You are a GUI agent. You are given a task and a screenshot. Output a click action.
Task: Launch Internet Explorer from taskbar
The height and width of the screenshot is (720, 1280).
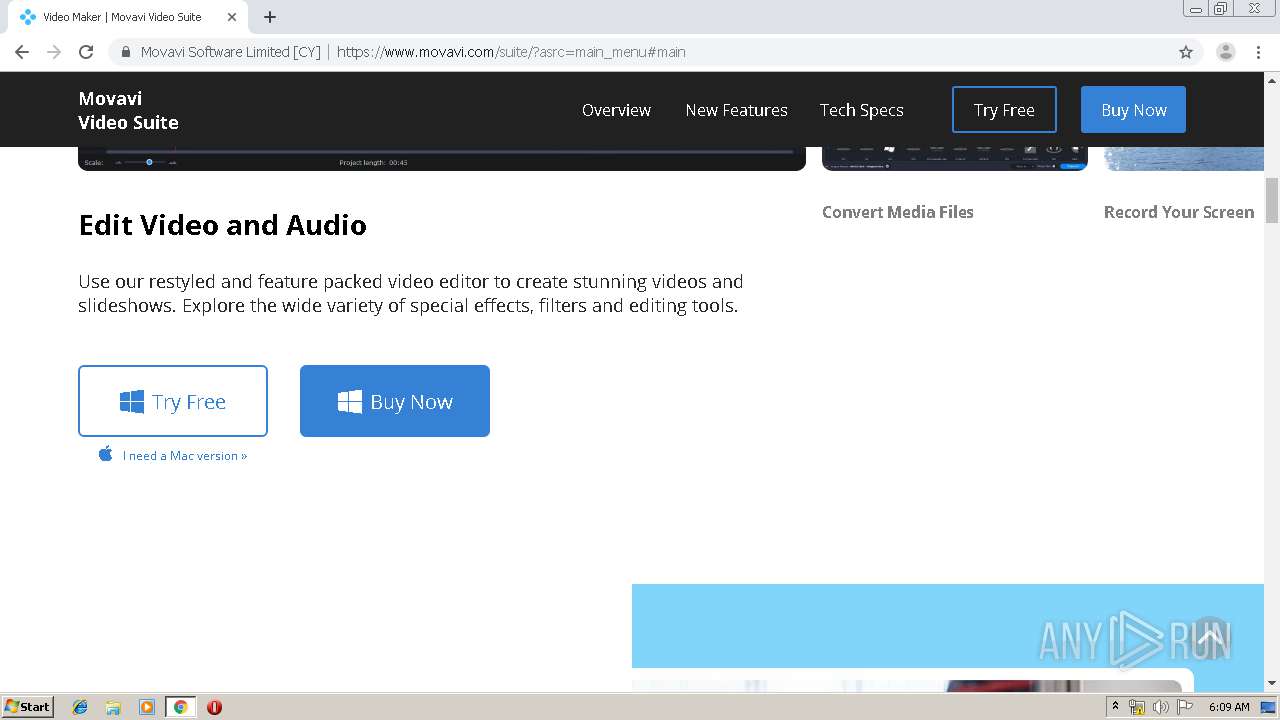(80, 707)
